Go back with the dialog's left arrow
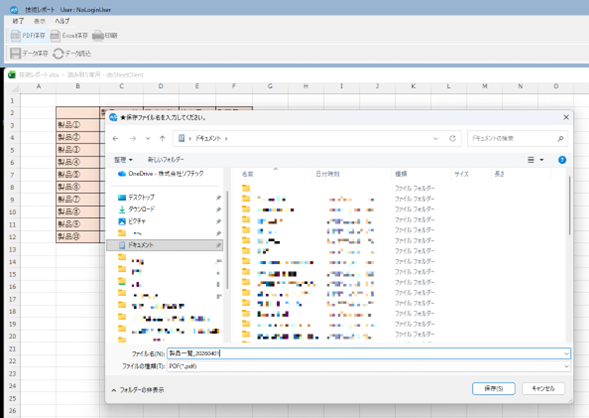This screenshot has width=589, height=418. click(x=116, y=139)
